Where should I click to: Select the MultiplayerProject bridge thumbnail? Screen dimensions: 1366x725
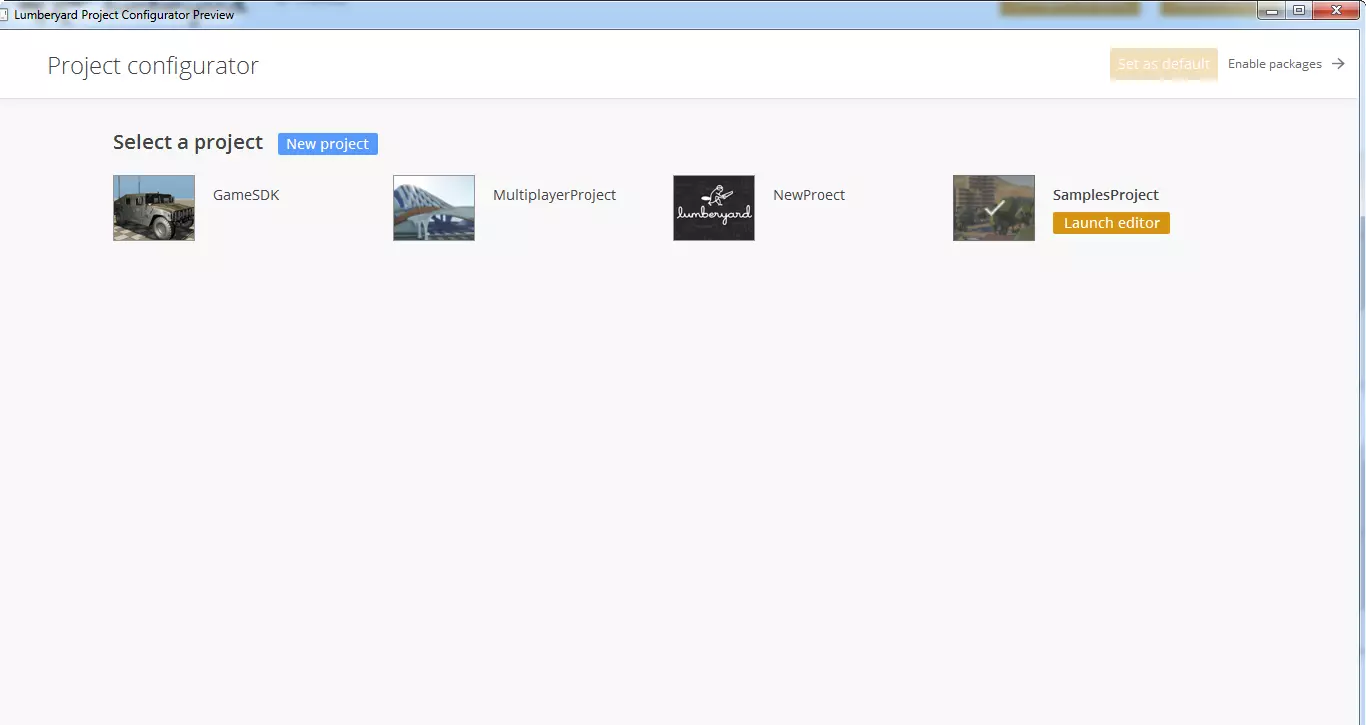click(x=433, y=208)
